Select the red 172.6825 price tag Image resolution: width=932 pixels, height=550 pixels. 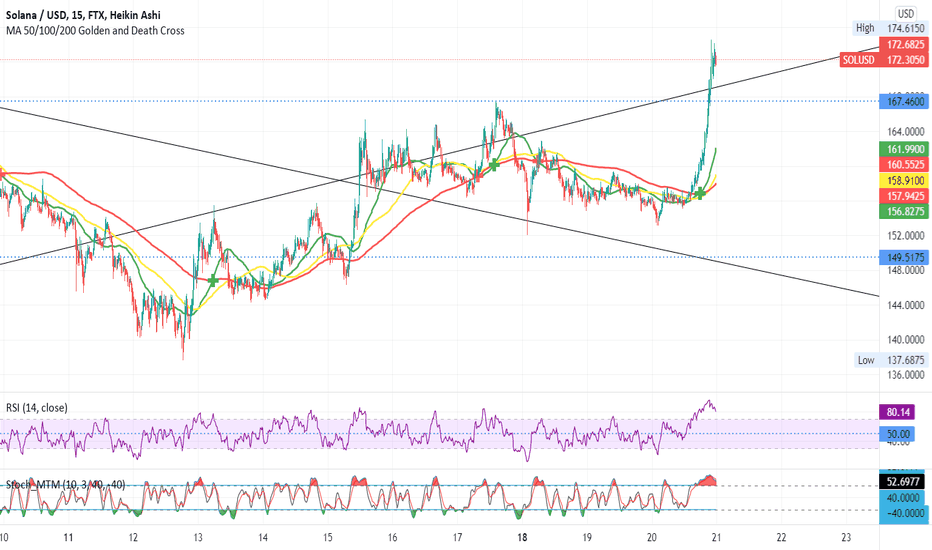(x=904, y=45)
